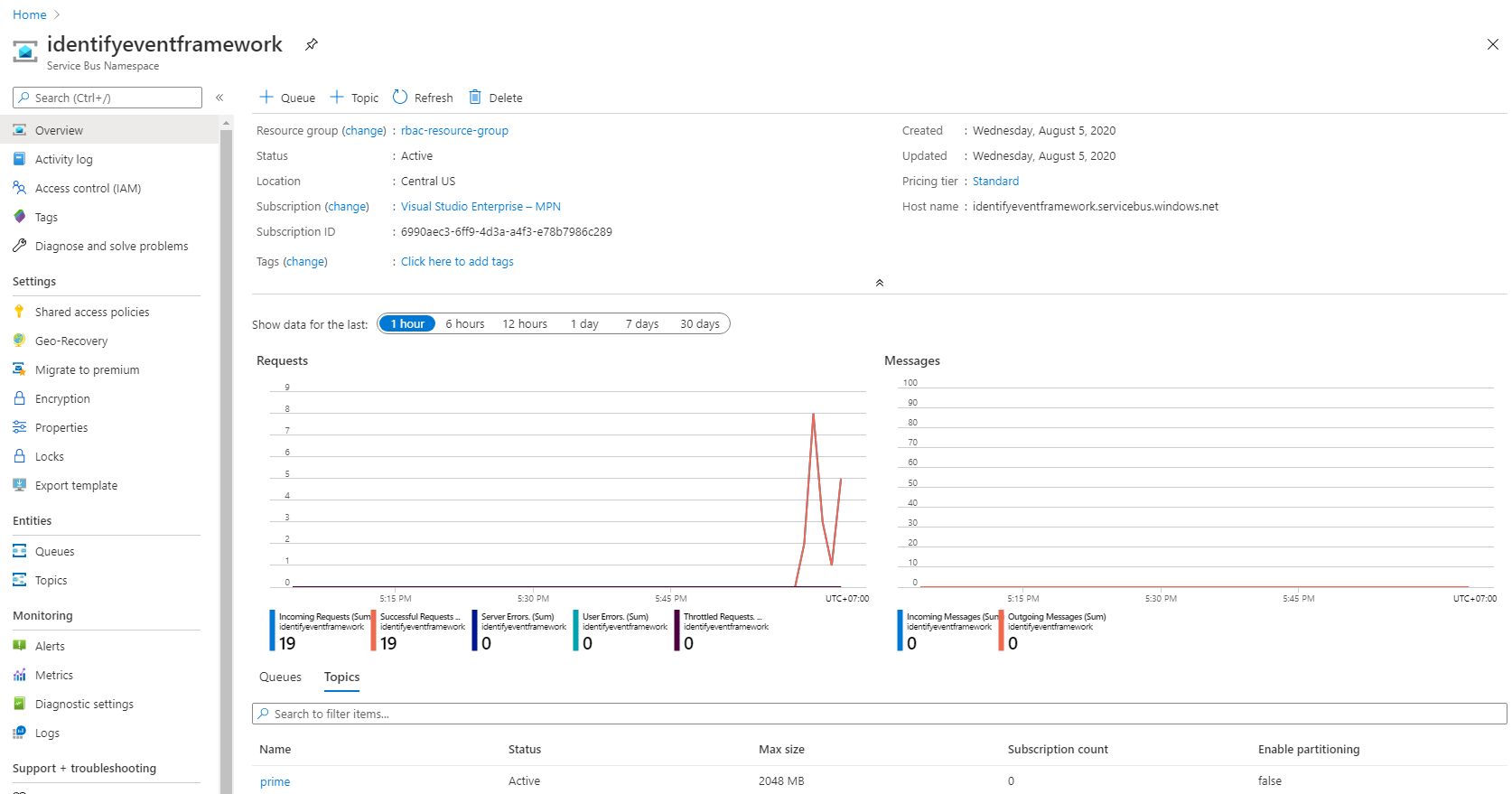This screenshot has height=794, width=1512.
Task: Open Geo-Recovery settings
Action: [x=71, y=341]
